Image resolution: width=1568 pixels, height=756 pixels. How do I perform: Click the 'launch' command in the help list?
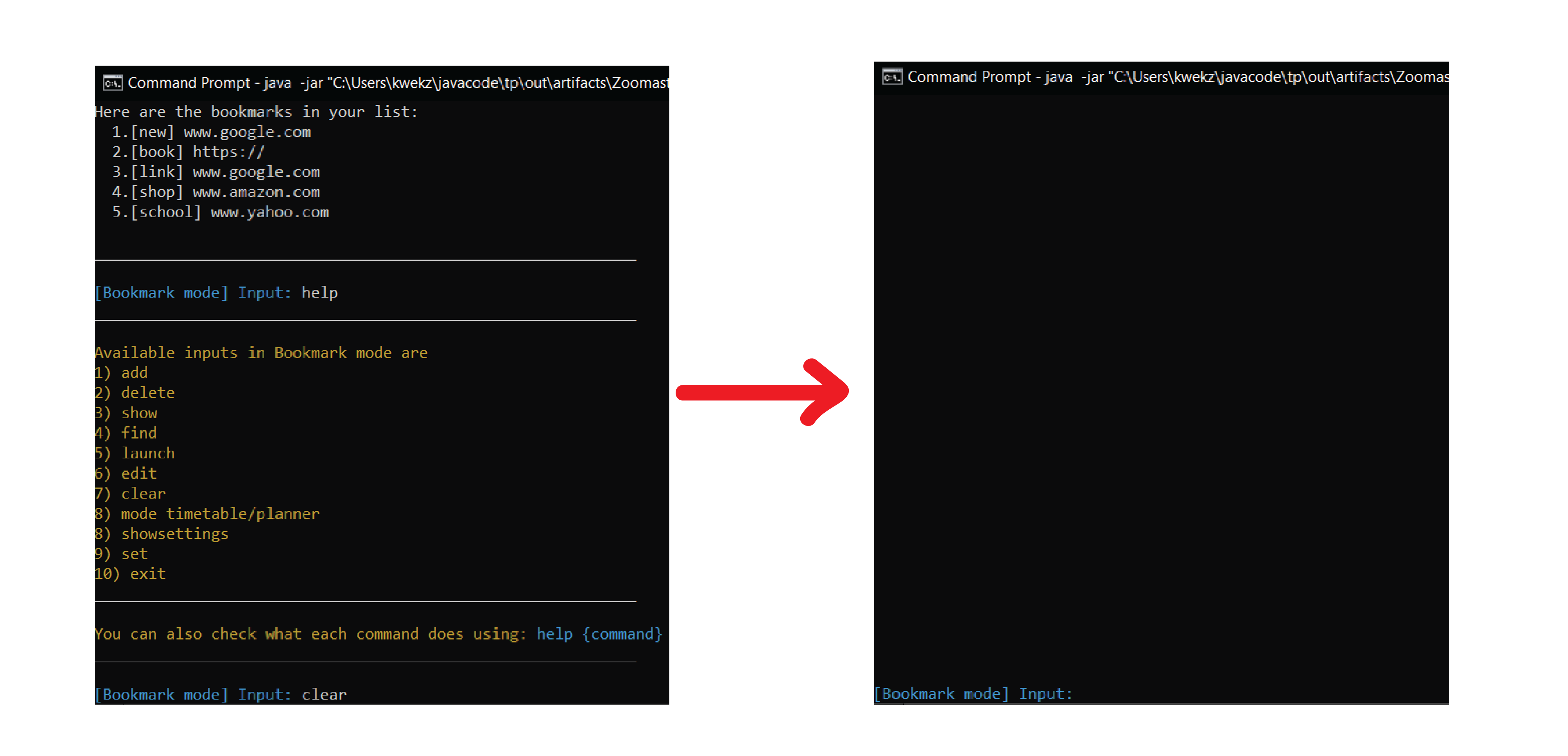click(x=147, y=453)
